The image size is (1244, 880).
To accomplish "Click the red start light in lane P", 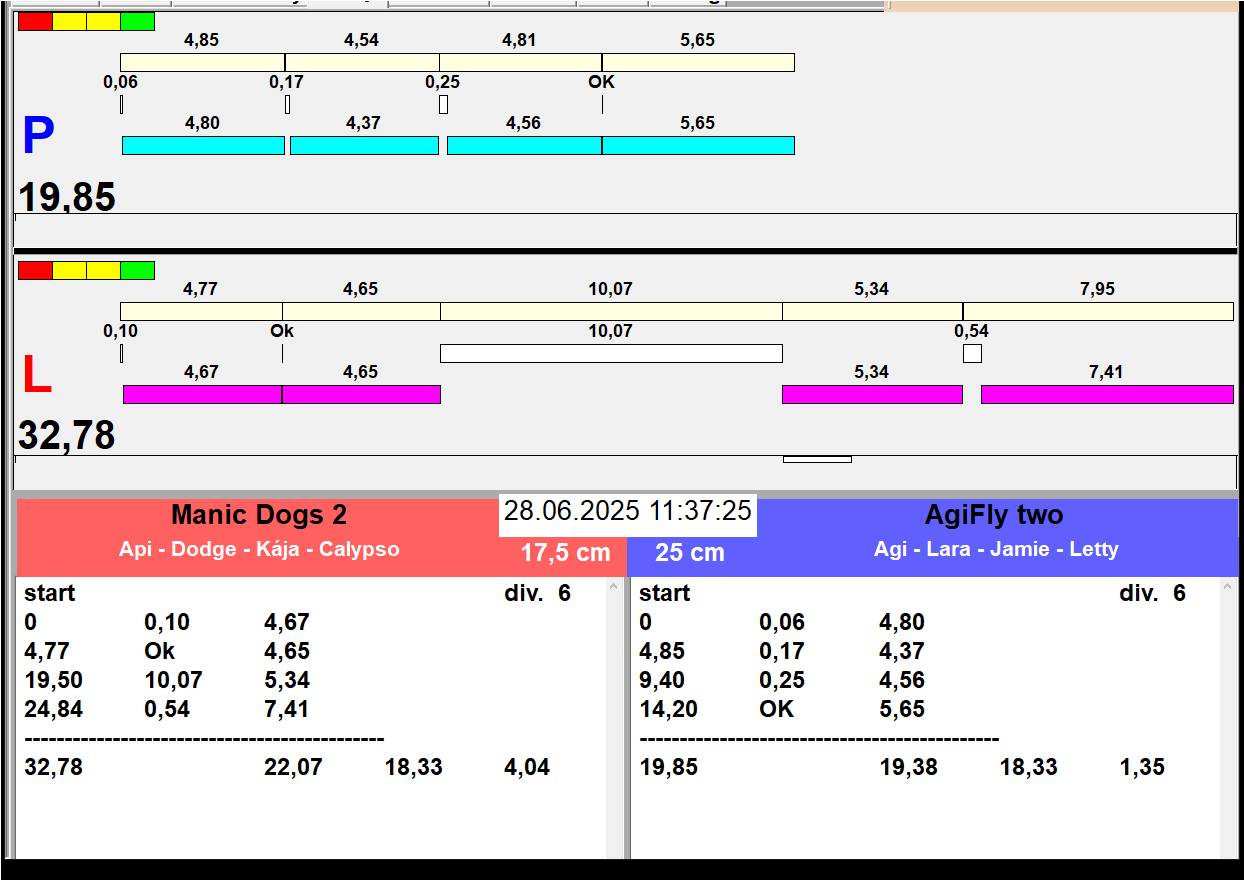I will (35, 21).
